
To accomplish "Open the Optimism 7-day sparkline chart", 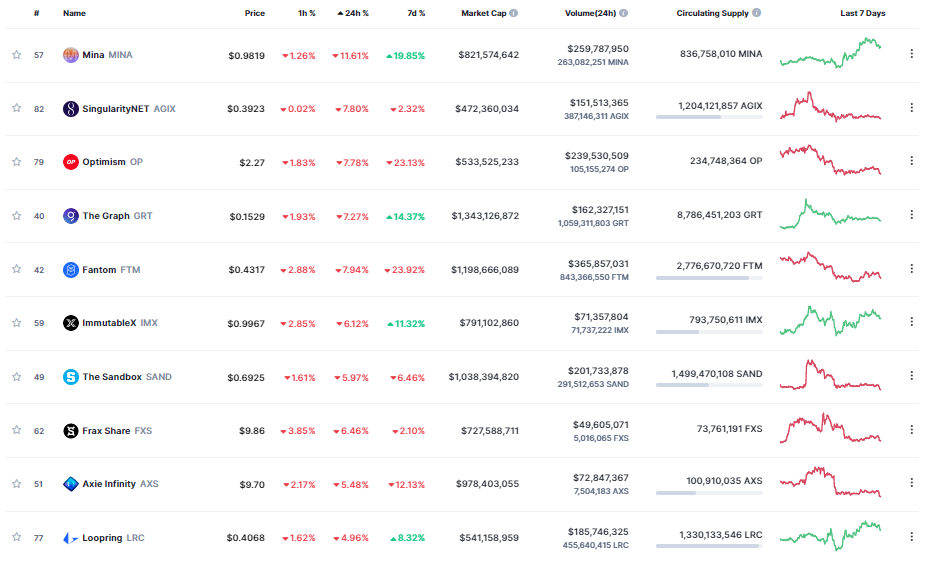I will point(831,160).
